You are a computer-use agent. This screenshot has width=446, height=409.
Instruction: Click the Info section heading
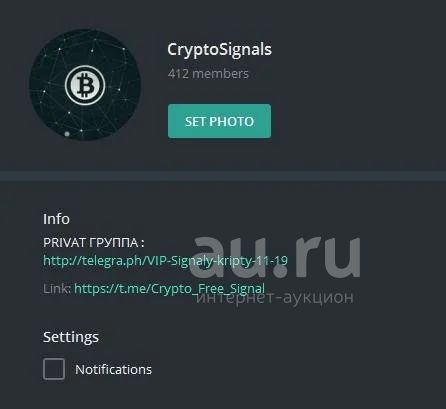(56, 219)
